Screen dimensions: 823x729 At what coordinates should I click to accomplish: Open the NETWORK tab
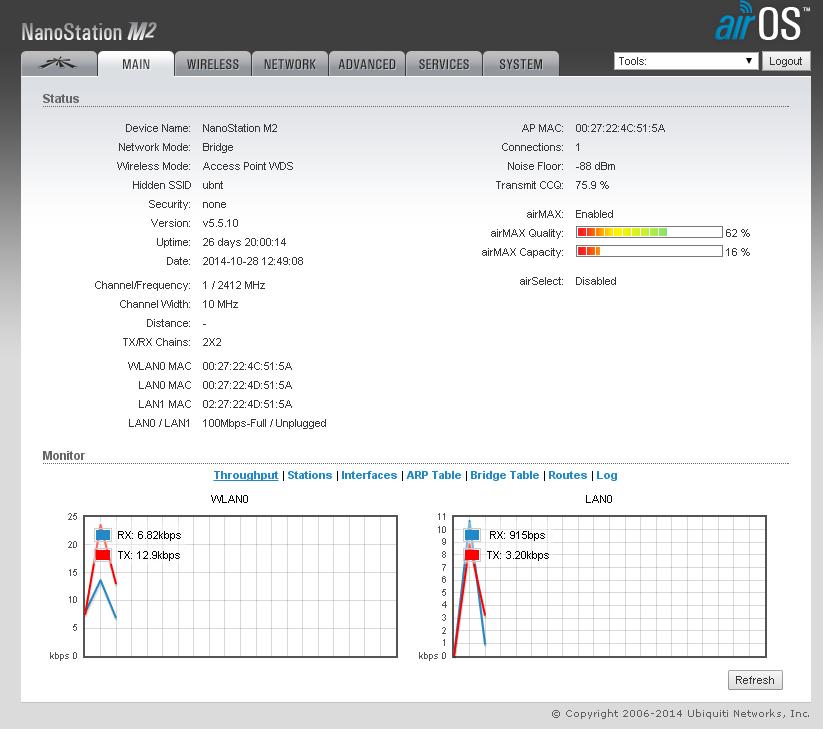point(290,64)
